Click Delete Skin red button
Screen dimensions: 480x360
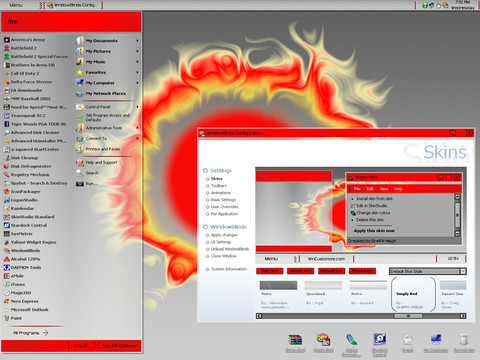point(301,271)
